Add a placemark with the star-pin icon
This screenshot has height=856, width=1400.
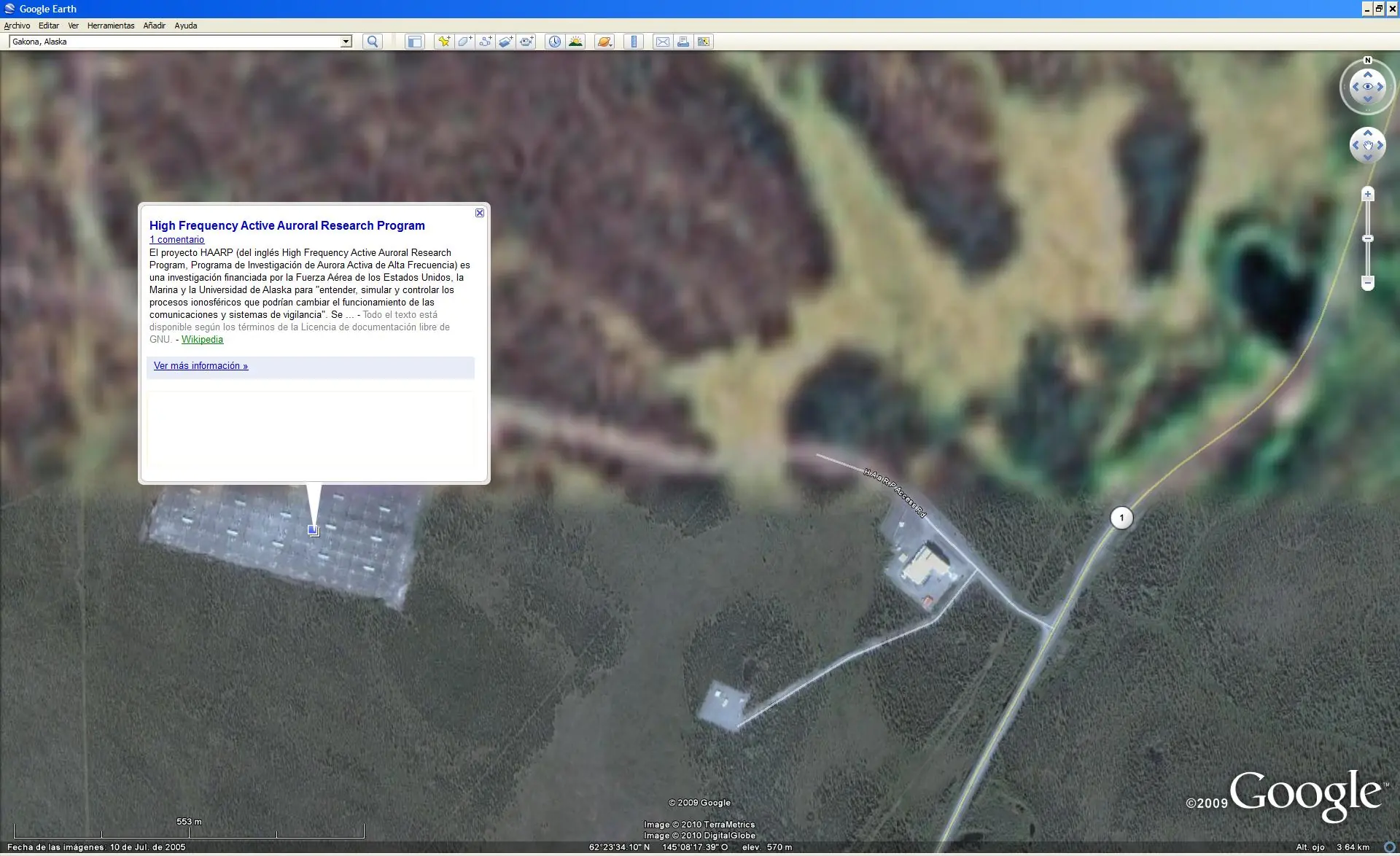click(443, 42)
